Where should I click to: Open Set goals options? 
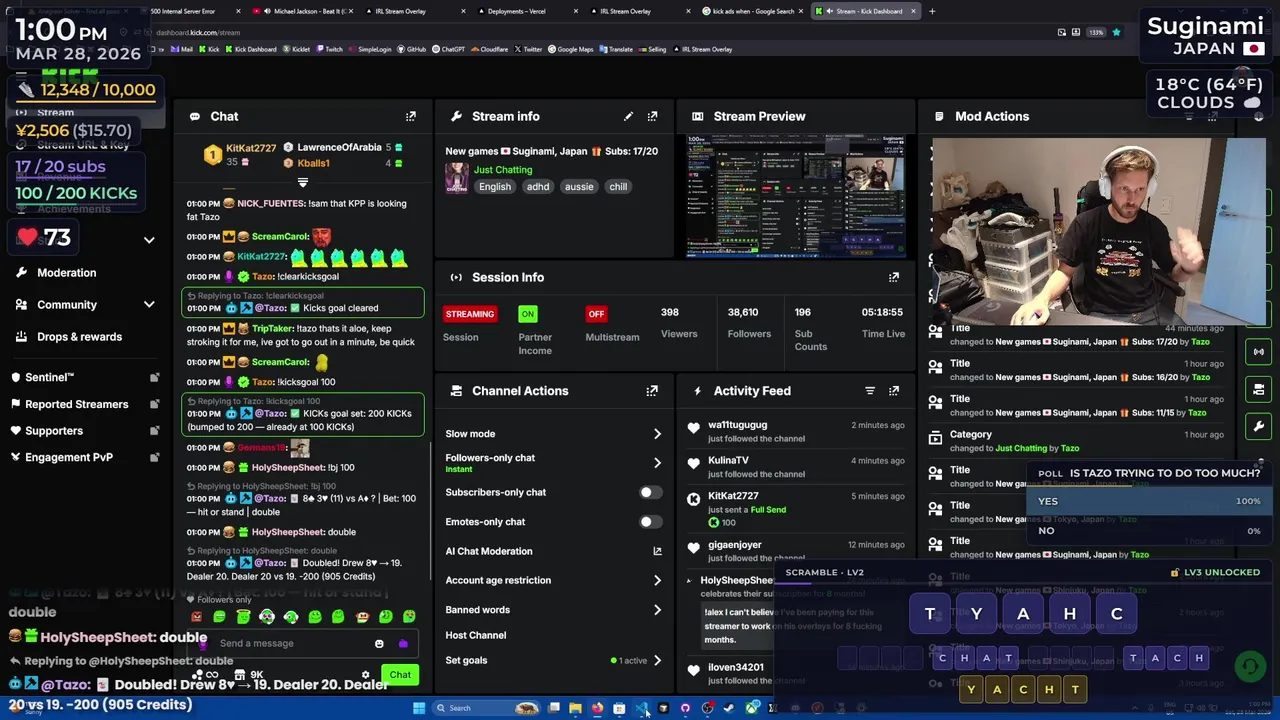(553, 660)
